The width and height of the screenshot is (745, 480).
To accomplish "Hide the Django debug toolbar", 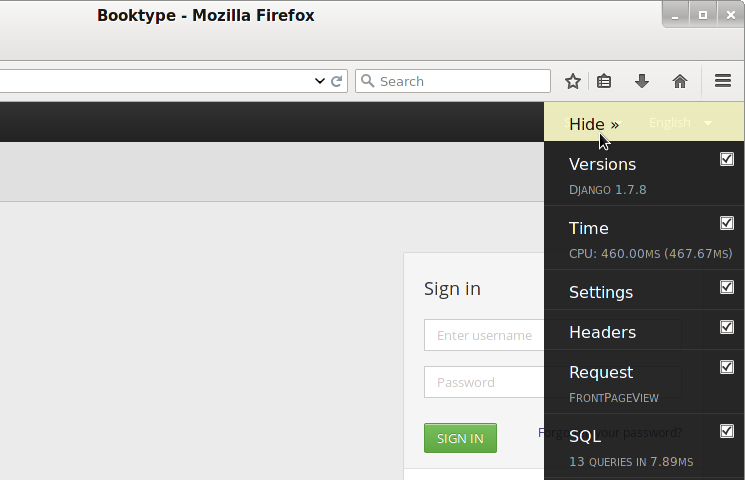I will [594, 124].
